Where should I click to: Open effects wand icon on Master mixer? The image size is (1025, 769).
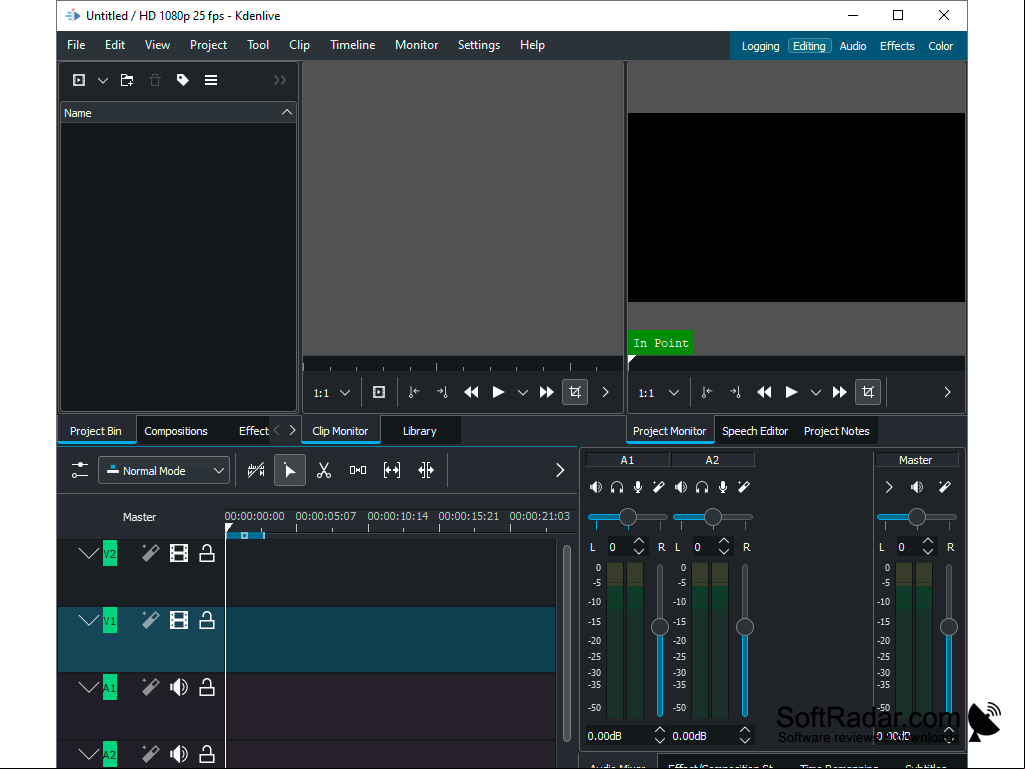point(945,487)
